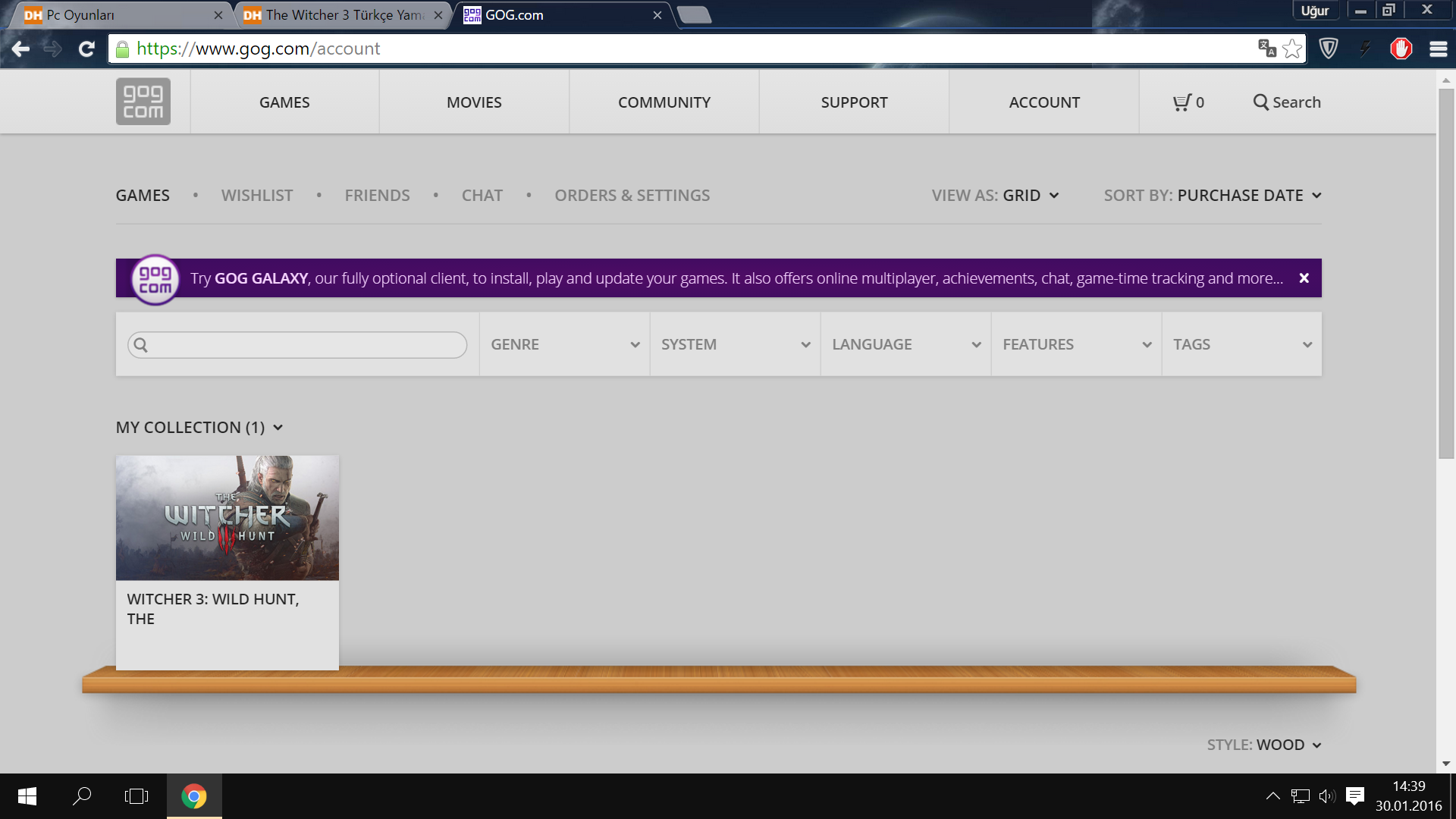This screenshot has height=819, width=1456.
Task: Expand MY COLLECTION (1) dropdown
Action: click(x=199, y=428)
